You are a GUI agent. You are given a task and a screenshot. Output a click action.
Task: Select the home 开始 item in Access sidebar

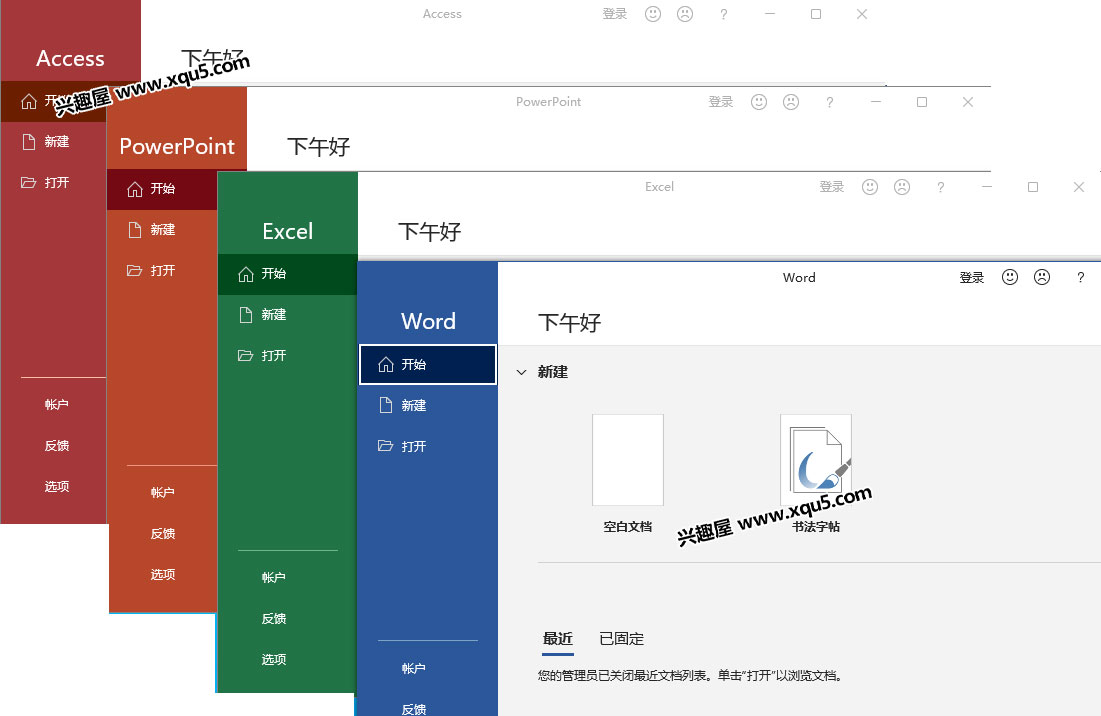click(x=53, y=102)
